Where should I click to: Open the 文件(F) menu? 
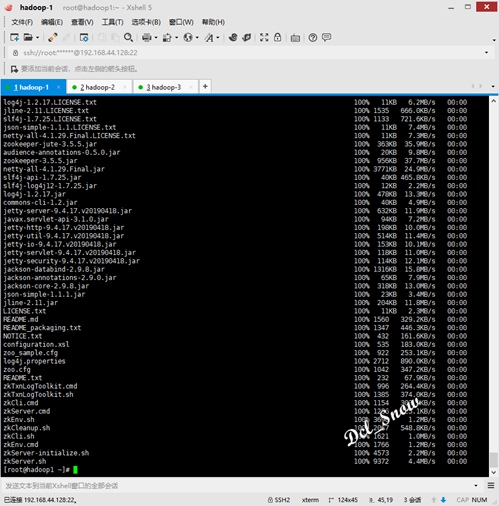tap(22, 22)
